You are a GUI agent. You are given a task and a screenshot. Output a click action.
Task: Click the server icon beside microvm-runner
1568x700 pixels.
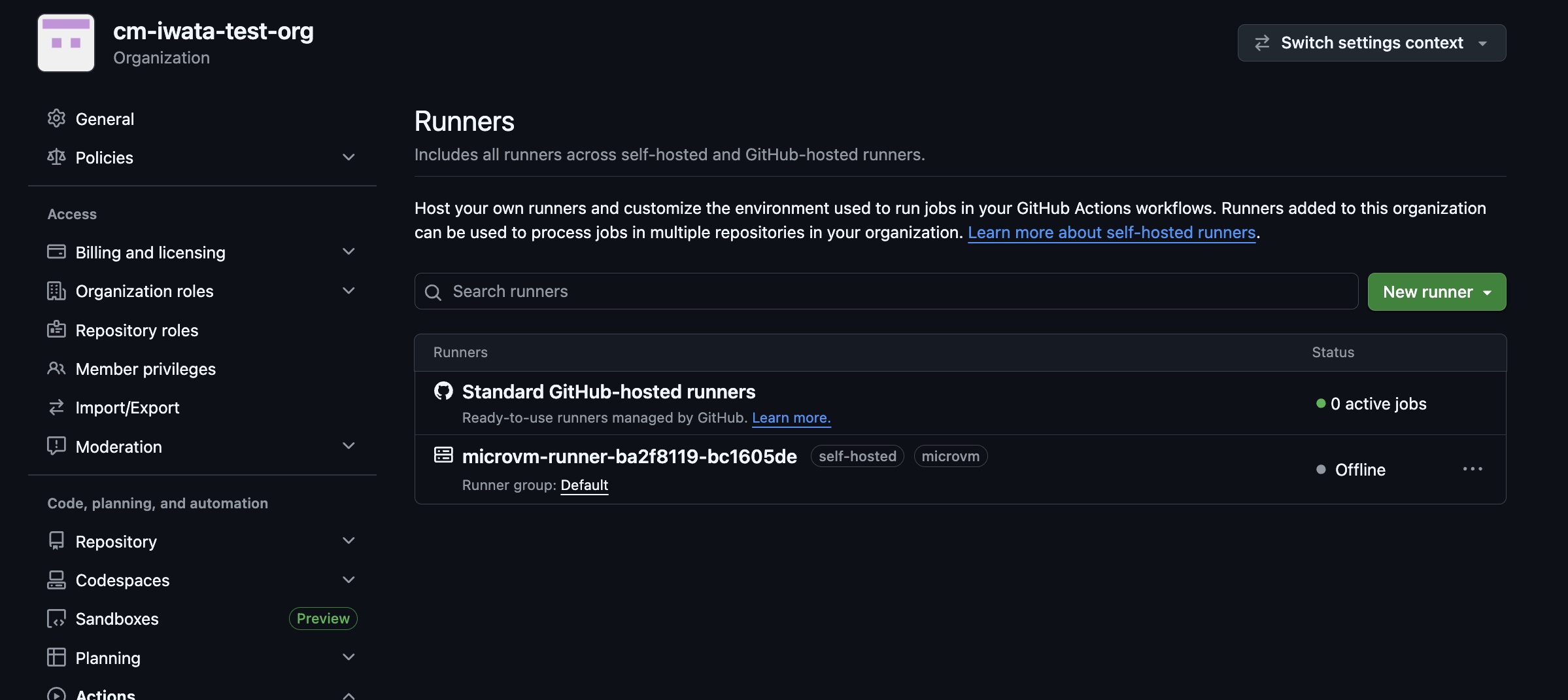[443, 455]
